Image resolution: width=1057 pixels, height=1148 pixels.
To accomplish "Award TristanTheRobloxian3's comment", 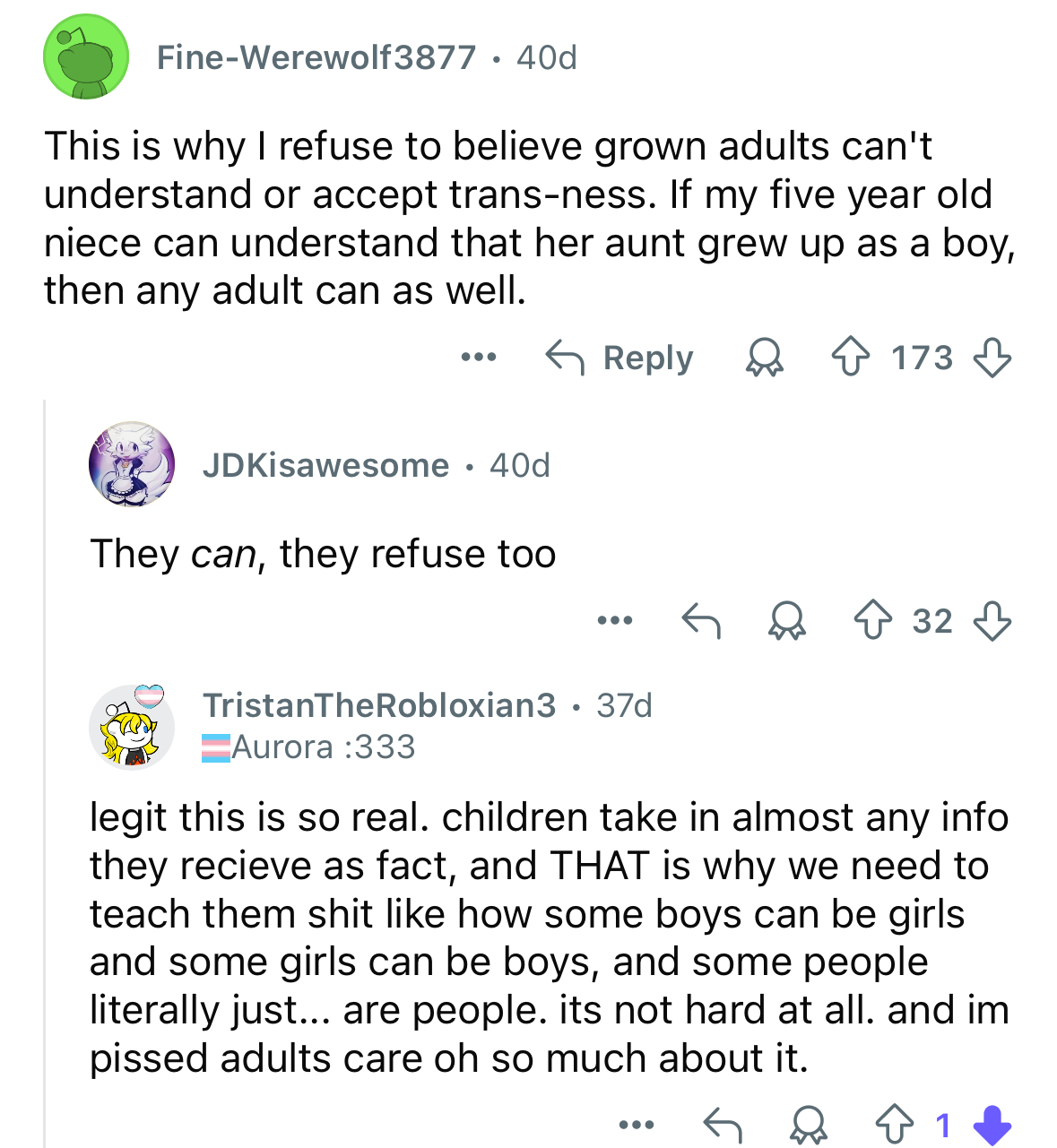I will click(x=809, y=1125).
